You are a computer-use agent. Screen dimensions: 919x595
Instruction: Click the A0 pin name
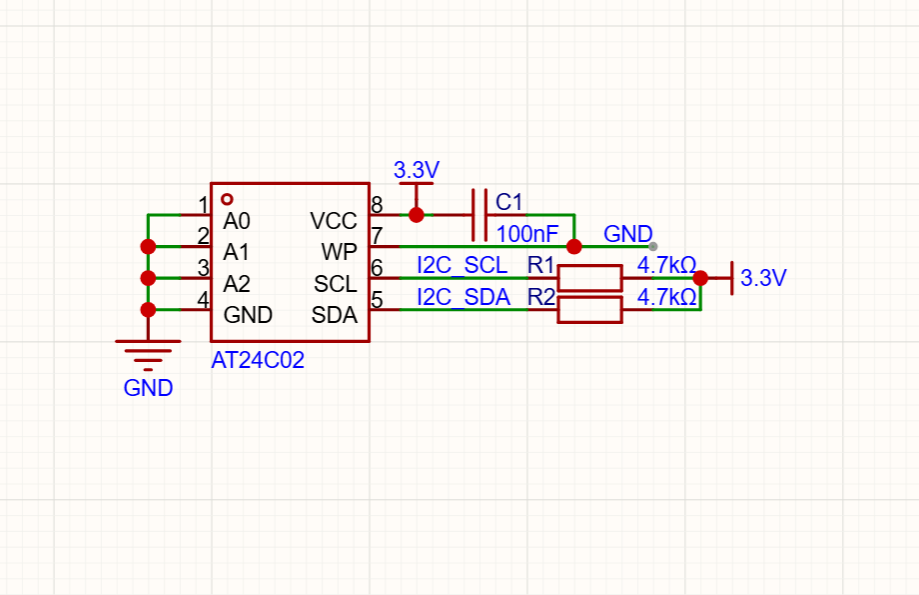237,221
